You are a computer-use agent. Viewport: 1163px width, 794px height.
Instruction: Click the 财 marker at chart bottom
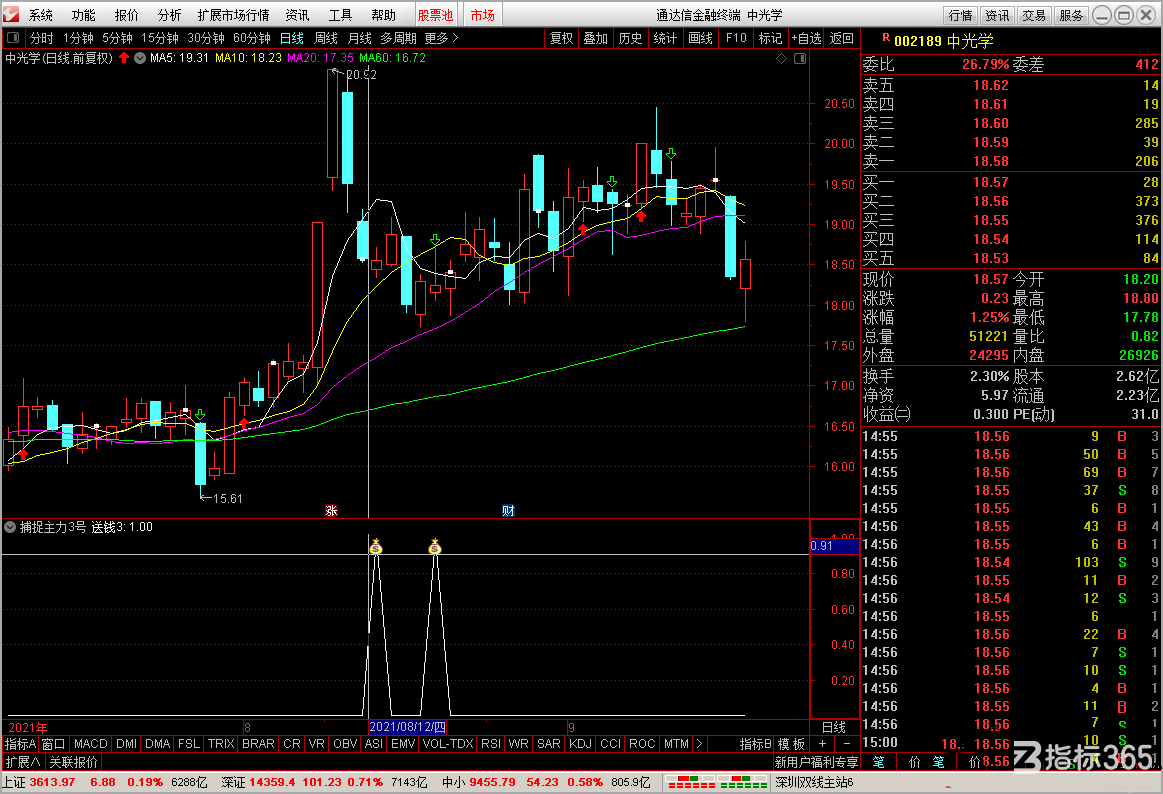[508, 510]
